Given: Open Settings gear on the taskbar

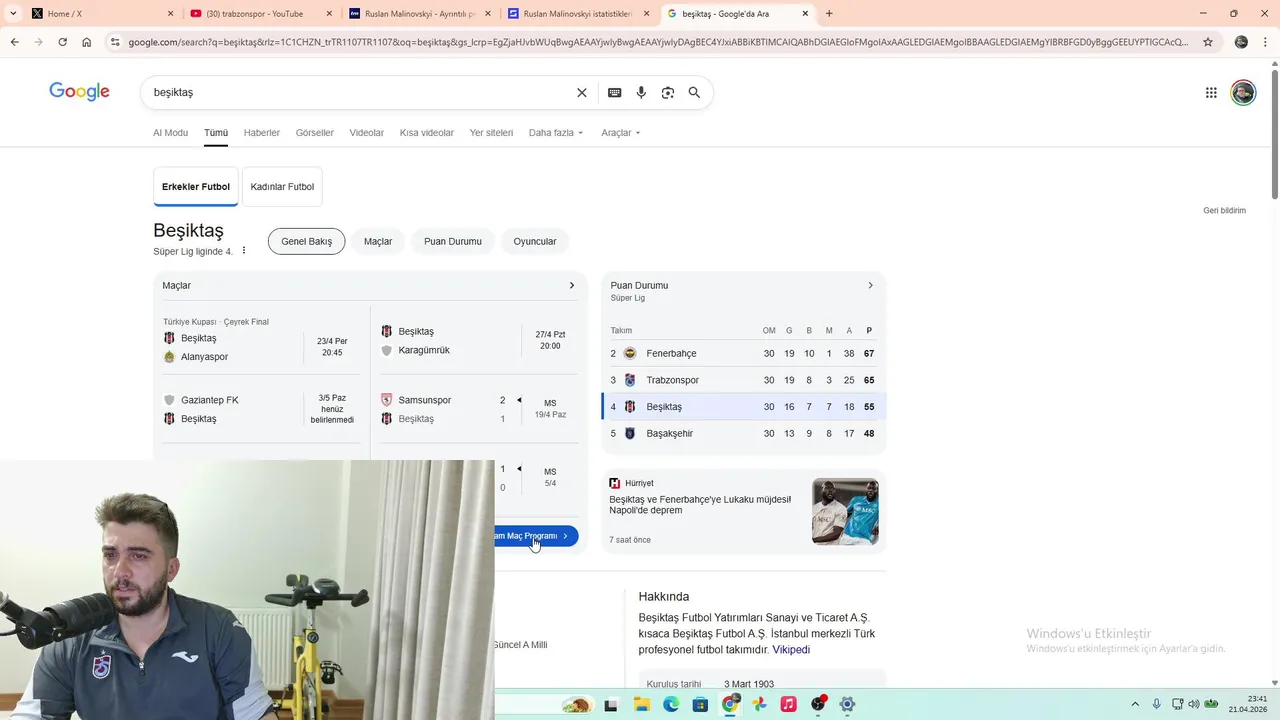Looking at the screenshot, I should click(x=847, y=704).
